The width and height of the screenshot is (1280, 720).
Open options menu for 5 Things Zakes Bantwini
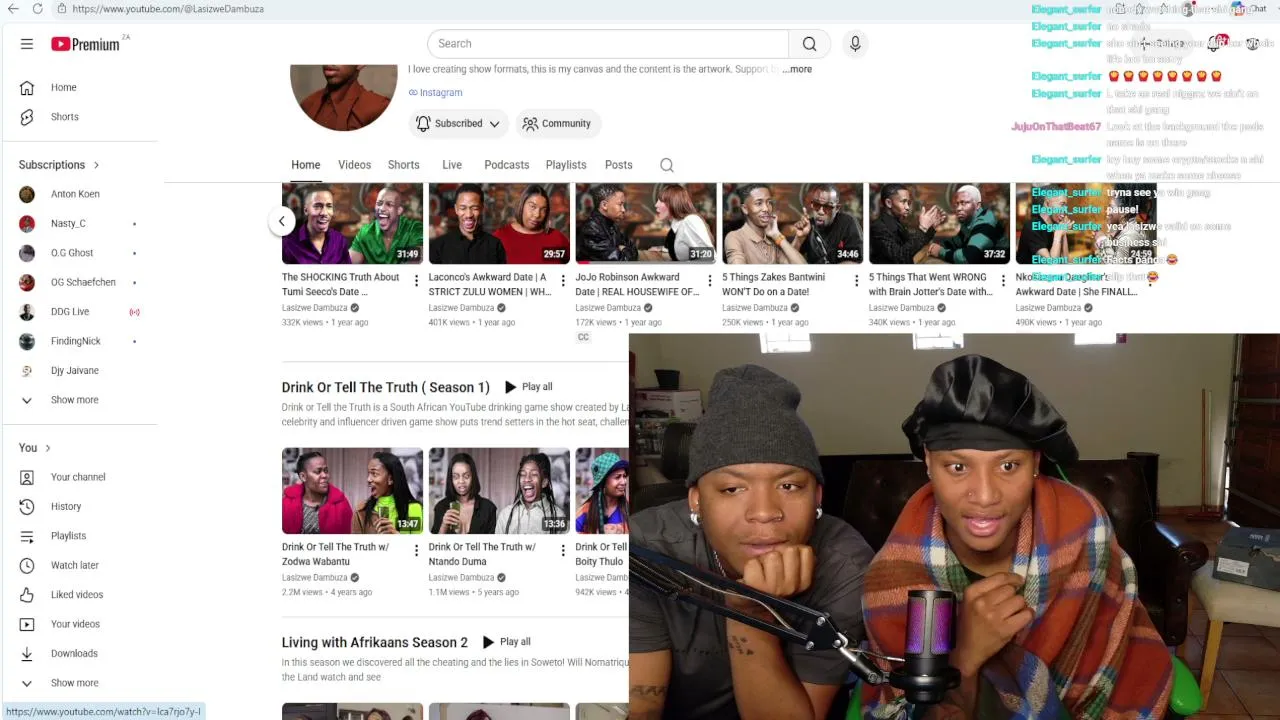point(856,281)
